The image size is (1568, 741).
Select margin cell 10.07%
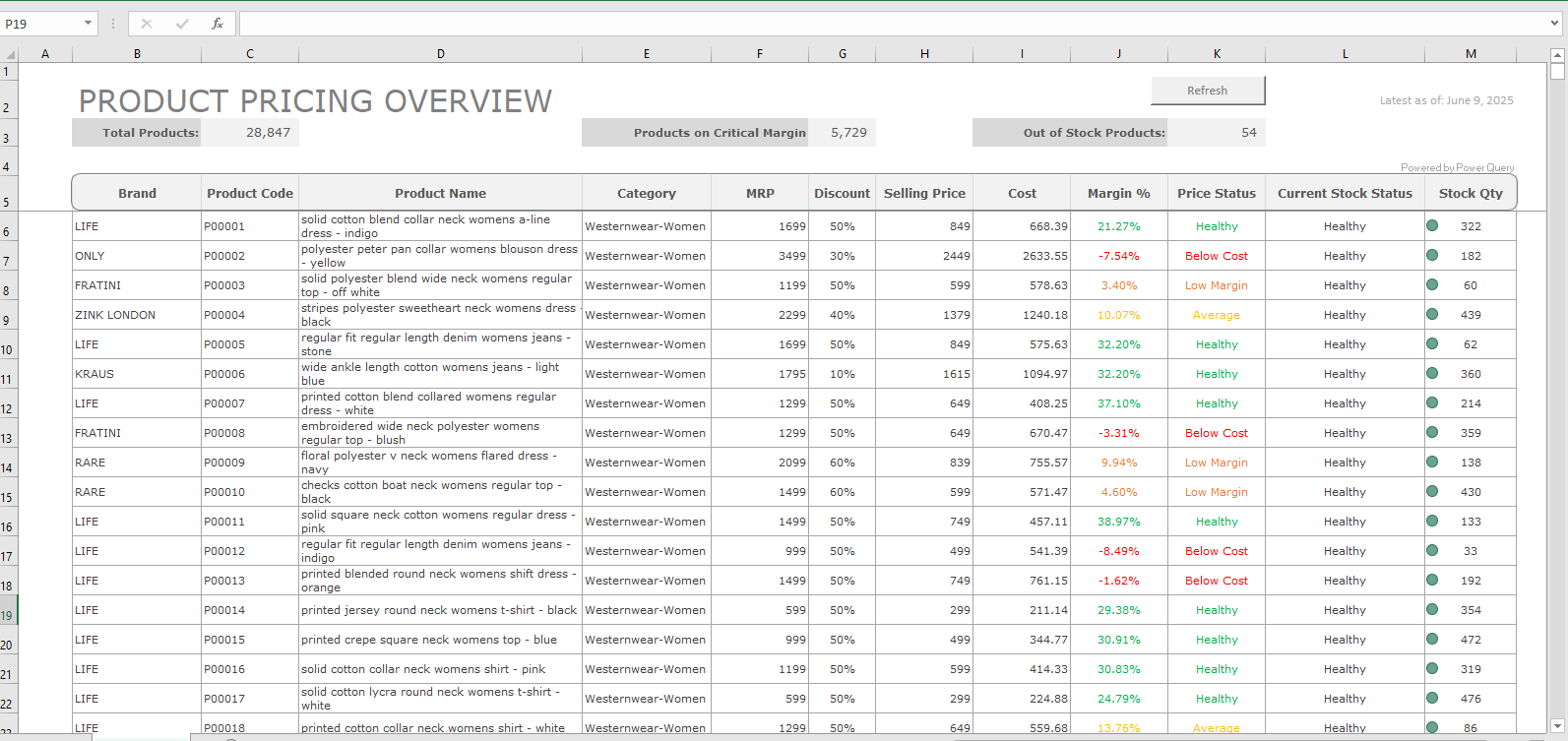(x=1119, y=315)
